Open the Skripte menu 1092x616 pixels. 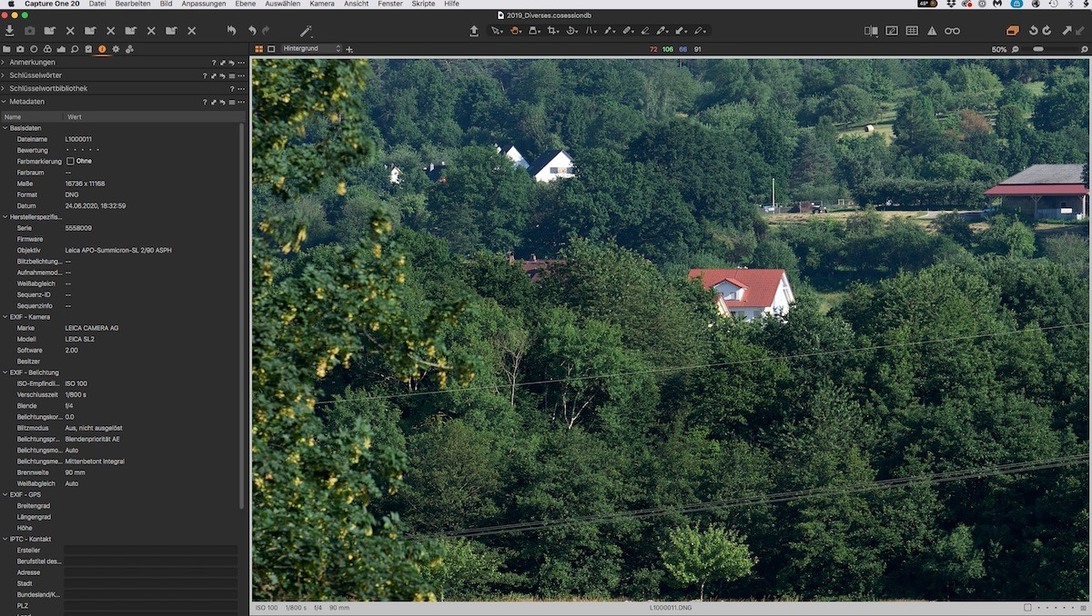(x=423, y=4)
